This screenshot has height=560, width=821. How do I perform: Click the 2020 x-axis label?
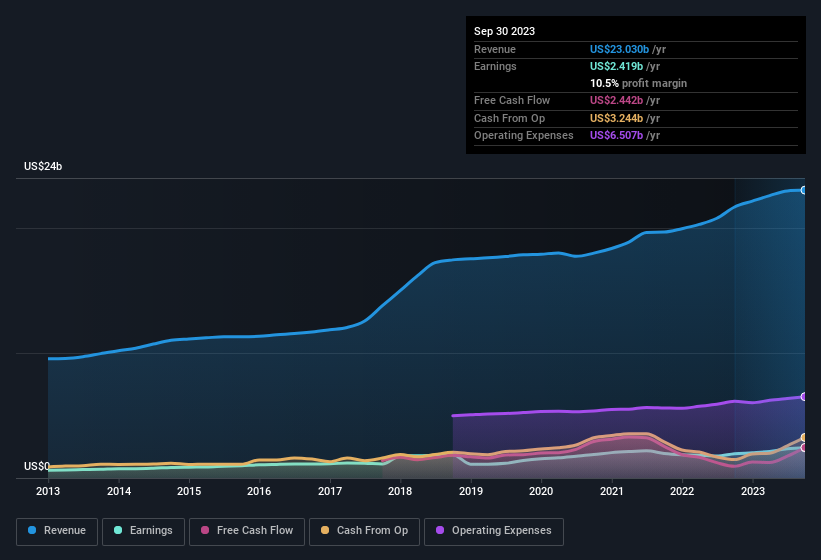pyautogui.click(x=541, y=491)
